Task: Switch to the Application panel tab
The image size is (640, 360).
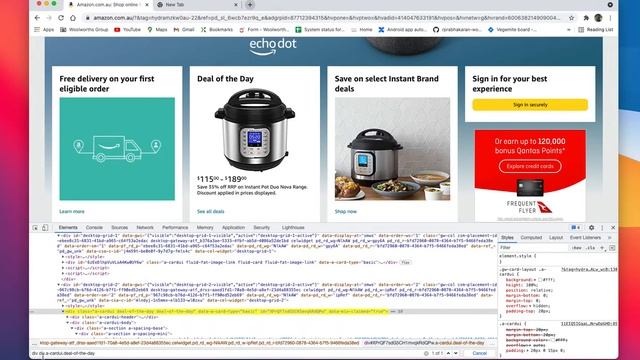Action: tap(233, 228)
